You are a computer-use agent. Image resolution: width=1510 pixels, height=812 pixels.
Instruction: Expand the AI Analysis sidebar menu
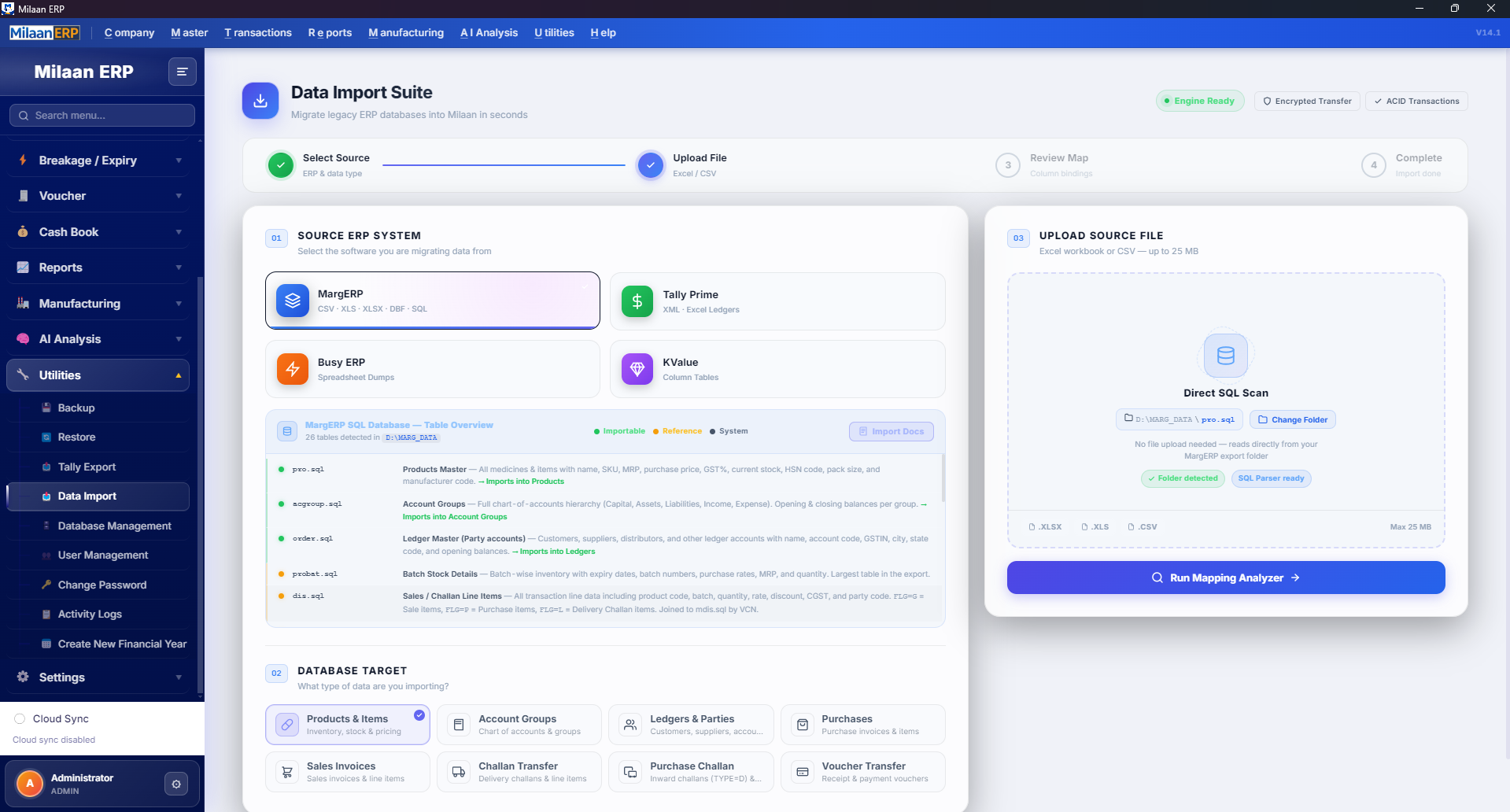click(98, 339)
